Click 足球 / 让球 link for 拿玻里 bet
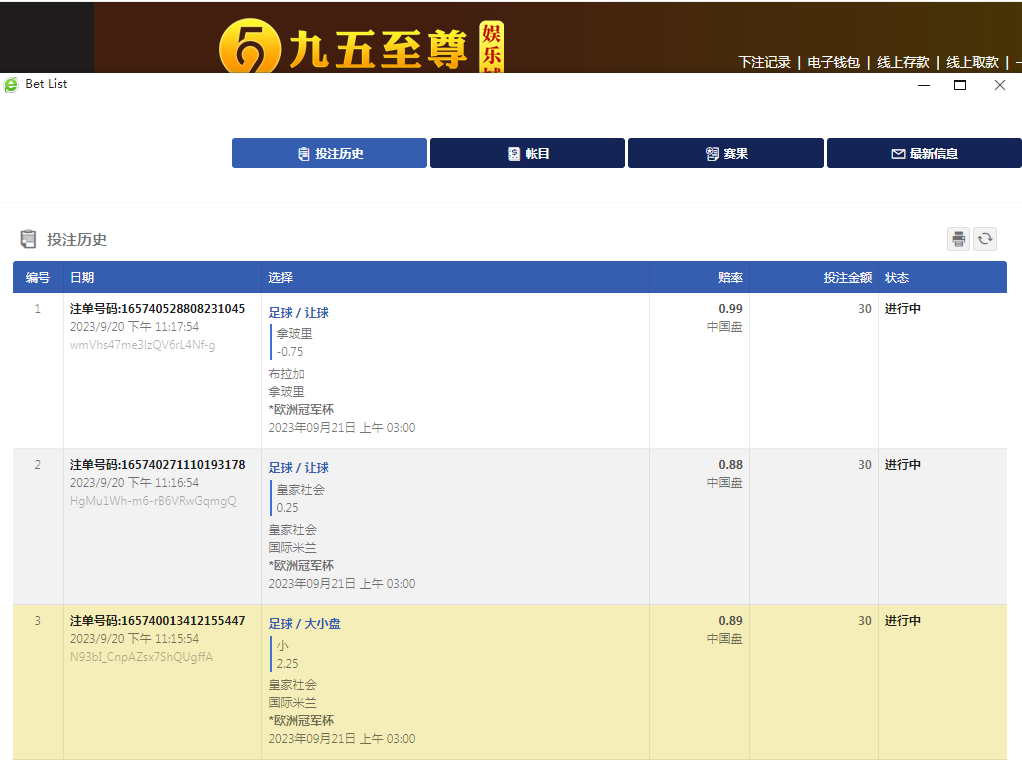This screenshot has width=1022, height=763. coord(298,313)
